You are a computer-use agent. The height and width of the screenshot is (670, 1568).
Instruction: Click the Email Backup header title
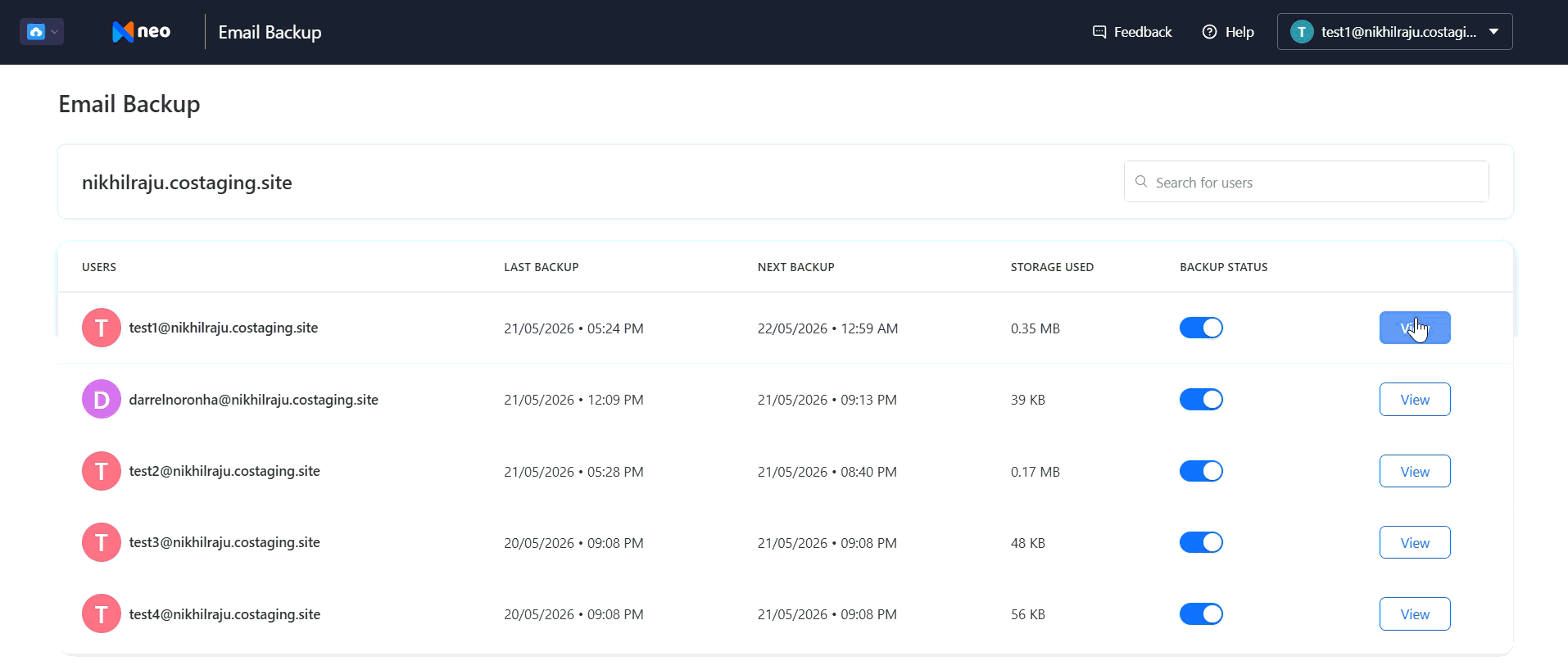(x=270, y=32)
